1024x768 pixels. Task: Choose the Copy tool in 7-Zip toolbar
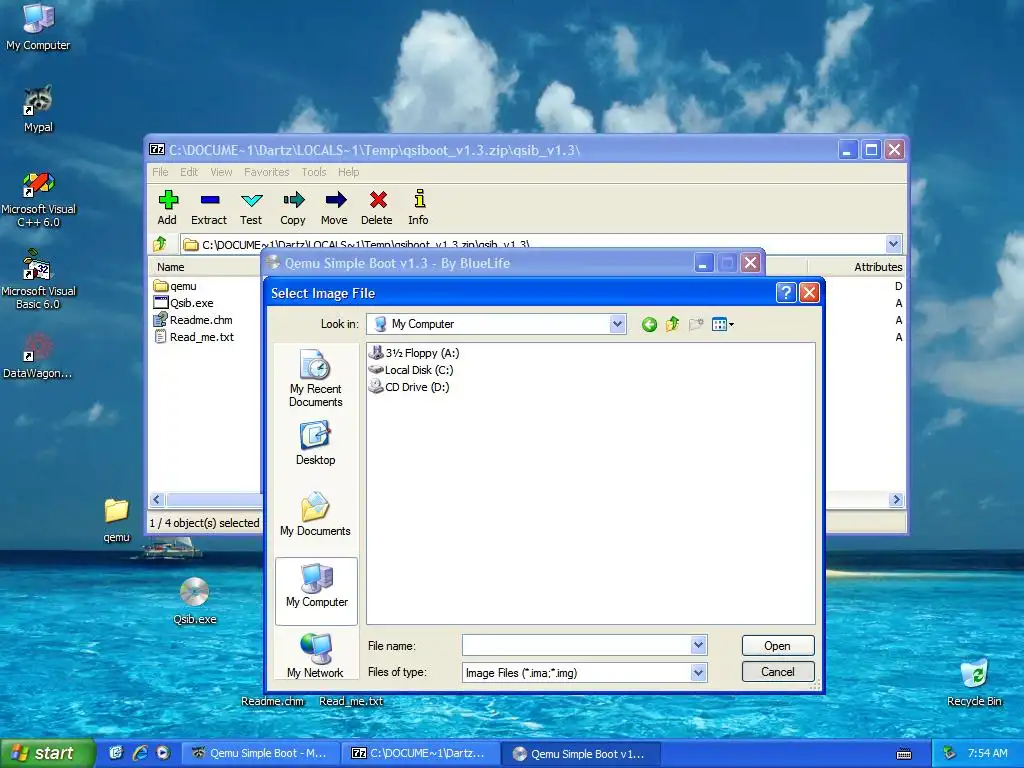point(293,207)
